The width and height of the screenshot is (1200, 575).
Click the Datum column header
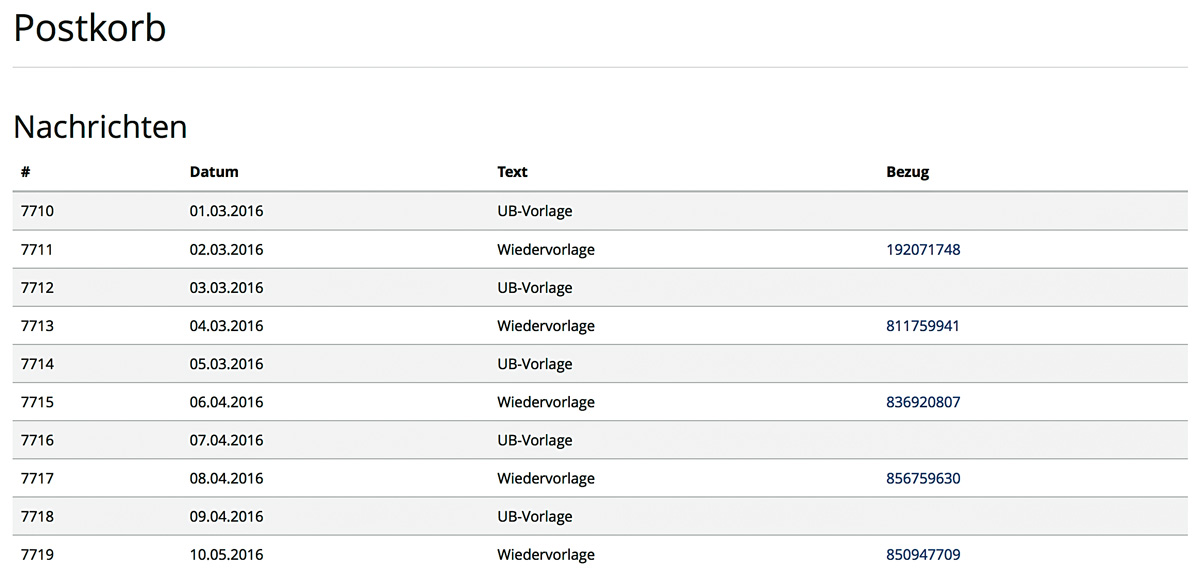coord(214,172)
